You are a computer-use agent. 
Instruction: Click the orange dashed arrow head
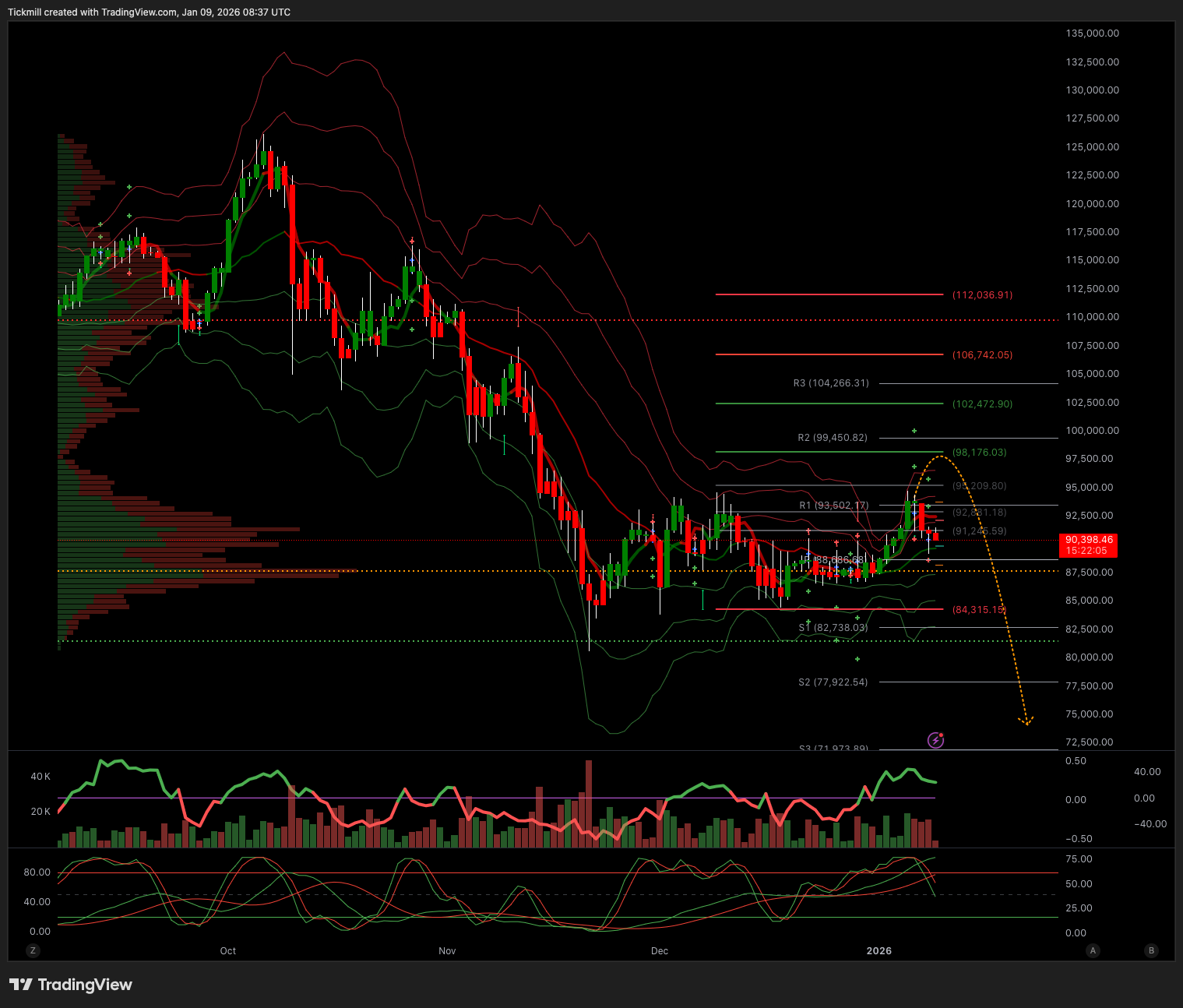click(1026, 721)
